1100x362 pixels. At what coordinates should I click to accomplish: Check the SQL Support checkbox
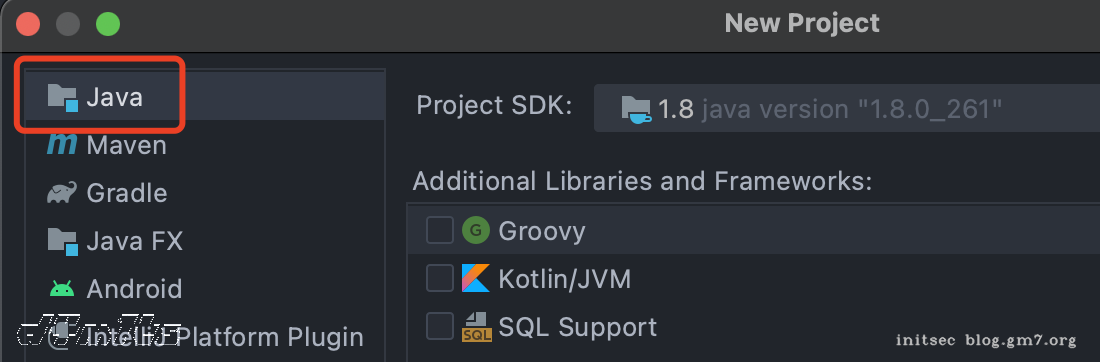coord(440,326)
